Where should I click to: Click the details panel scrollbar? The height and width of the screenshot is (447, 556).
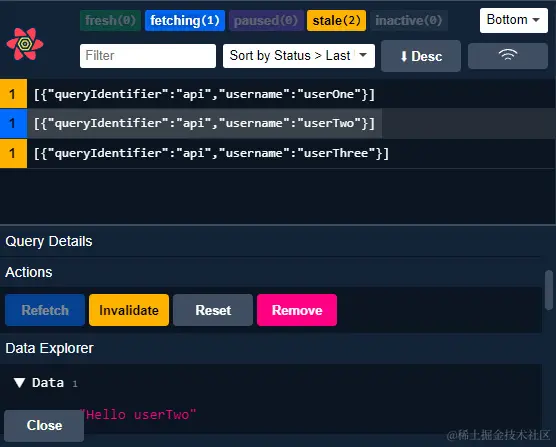[x=549, y=290]
